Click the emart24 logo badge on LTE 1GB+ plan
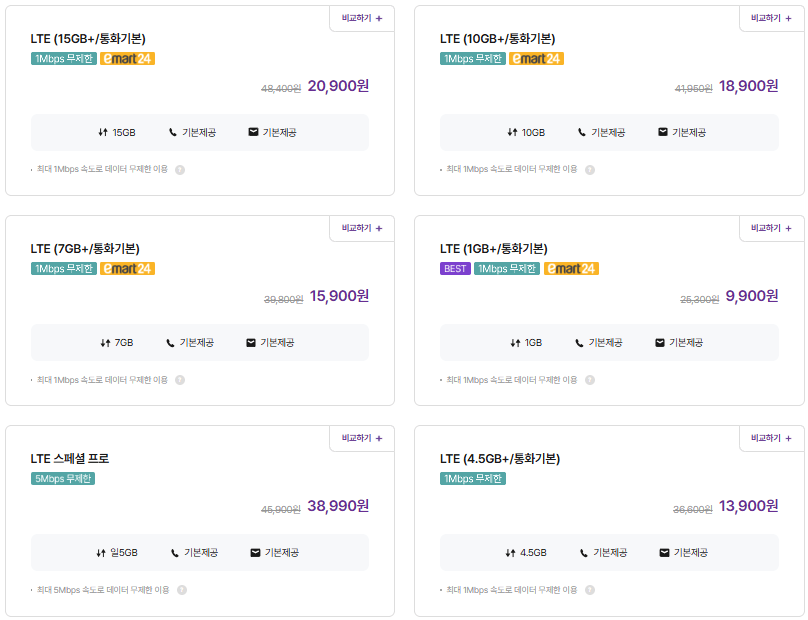The image size is (808, 620). [x=572, y=268]
